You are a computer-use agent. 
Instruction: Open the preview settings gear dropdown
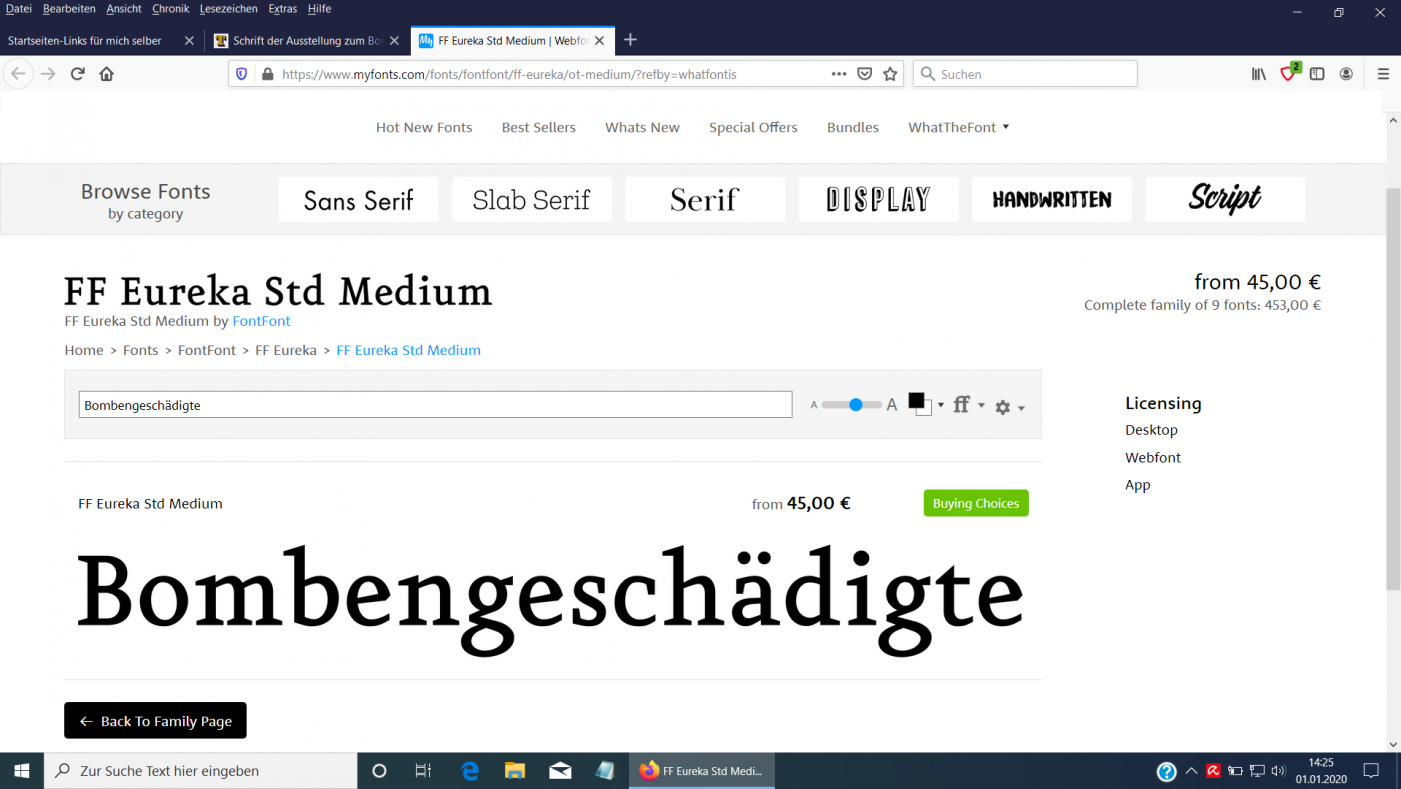tap(1009, 407)
